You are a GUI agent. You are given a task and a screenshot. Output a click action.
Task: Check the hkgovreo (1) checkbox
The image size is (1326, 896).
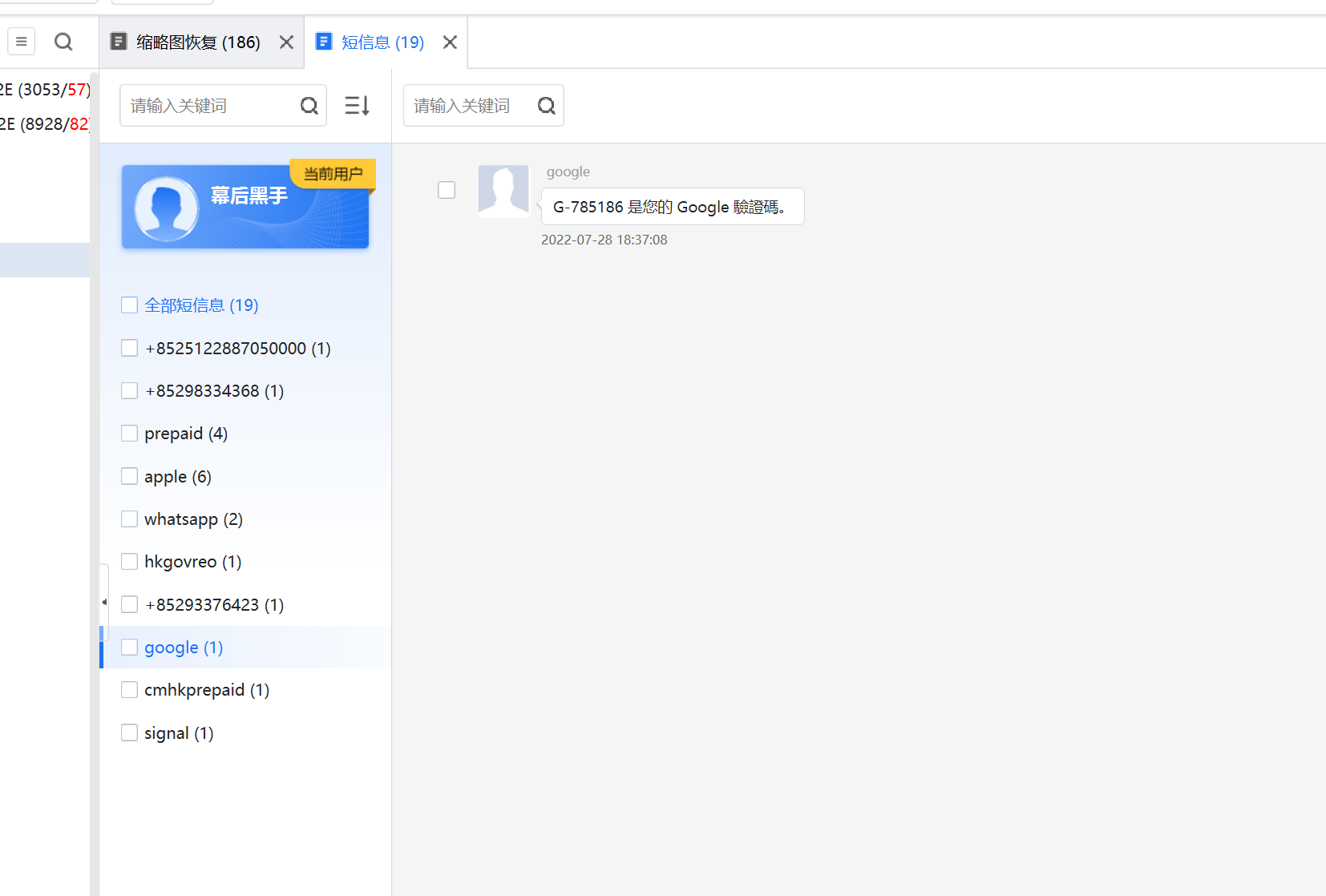(x=129, y=562)
